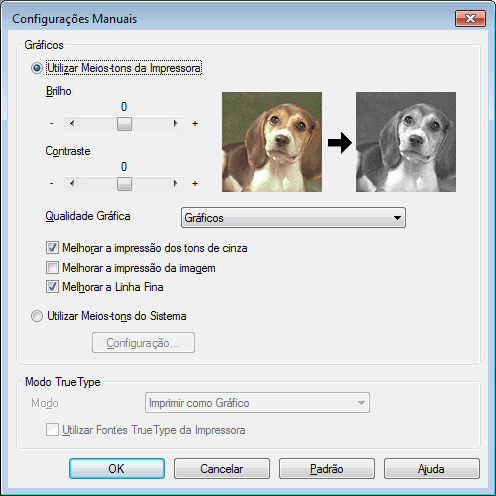The width and height of the screenshot is (496, 496).
Task: Click the grayscale beagle preview image
Action: pos(406,142)
